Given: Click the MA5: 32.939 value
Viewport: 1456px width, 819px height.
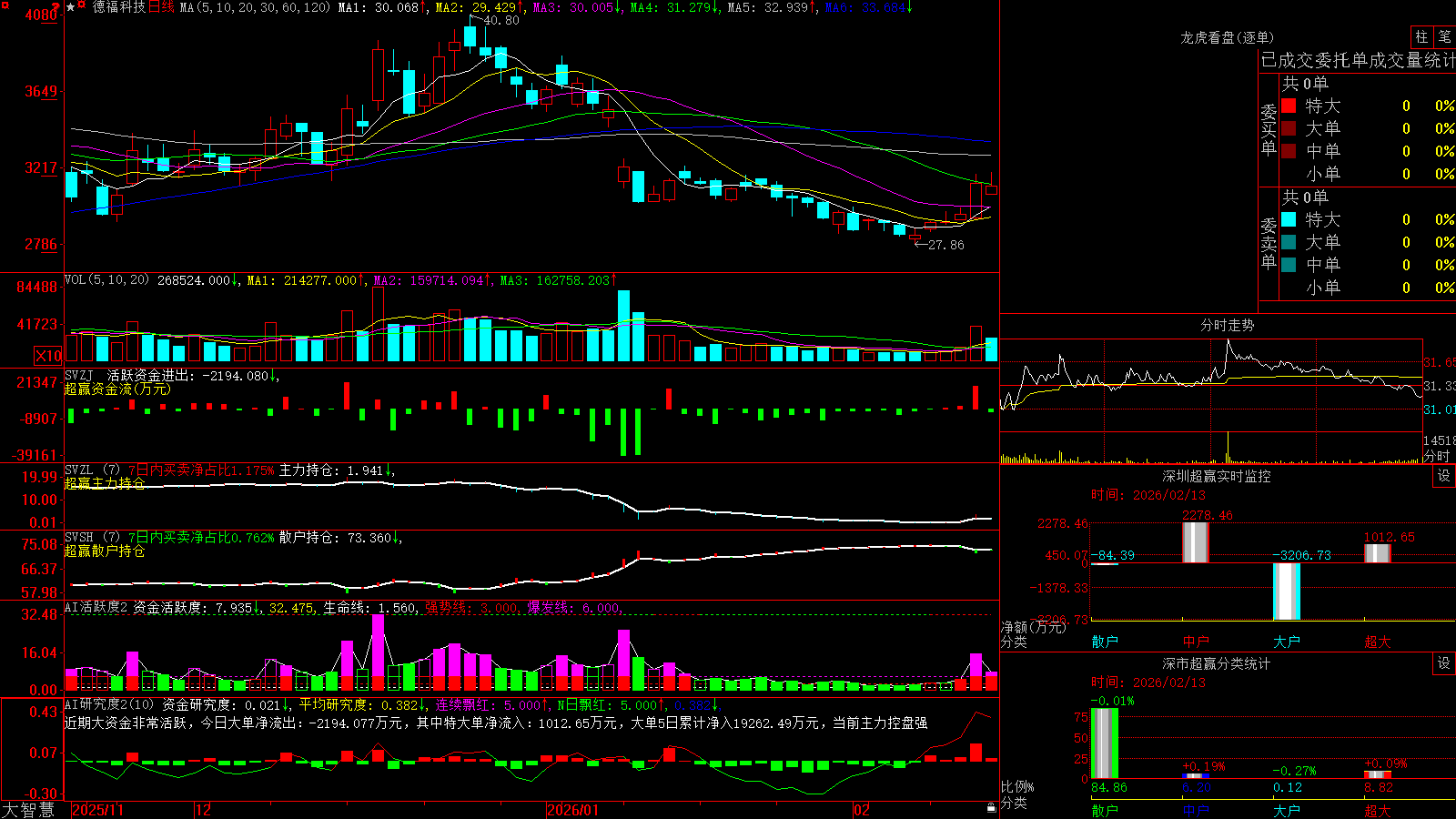Looking at the screenshot, I should 772,7.
